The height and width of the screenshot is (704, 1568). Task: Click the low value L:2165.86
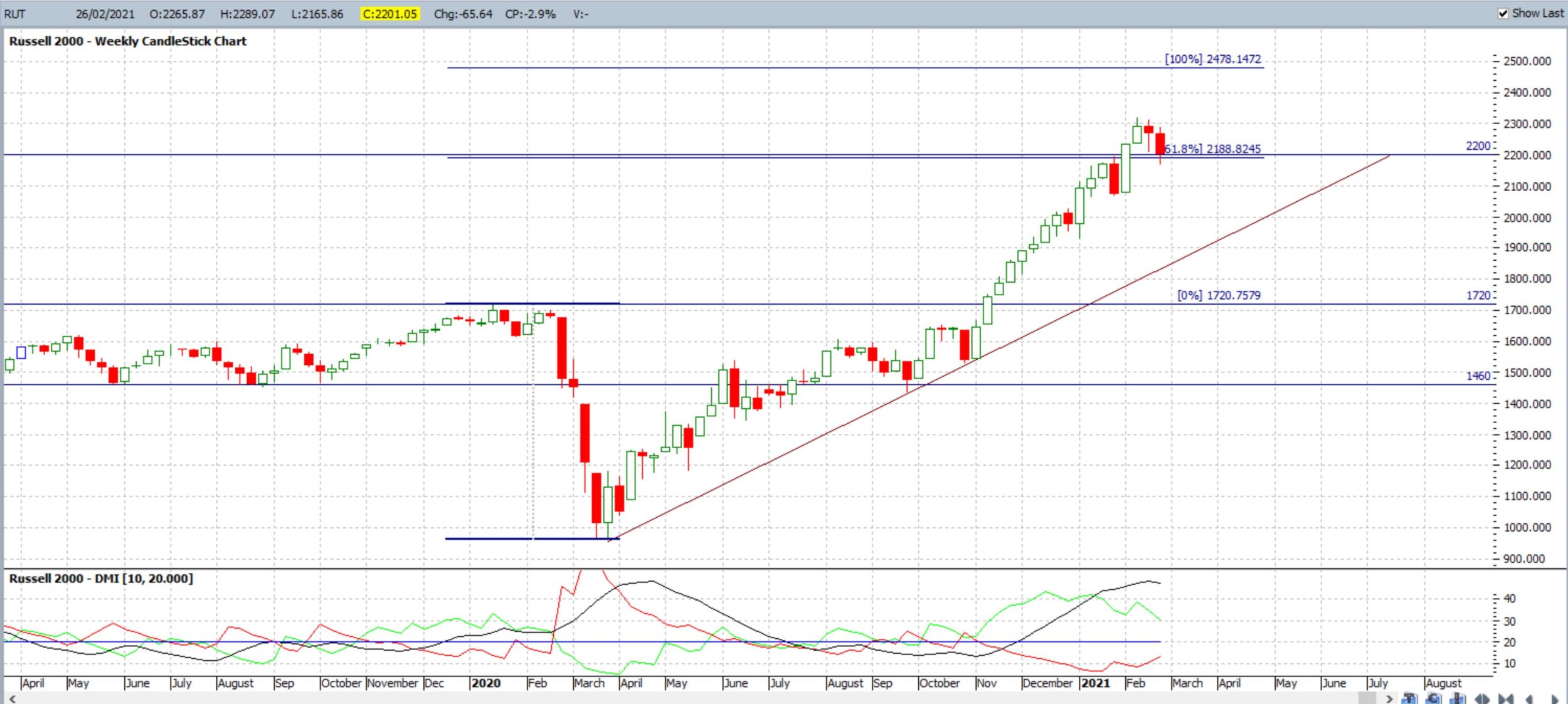317,14
